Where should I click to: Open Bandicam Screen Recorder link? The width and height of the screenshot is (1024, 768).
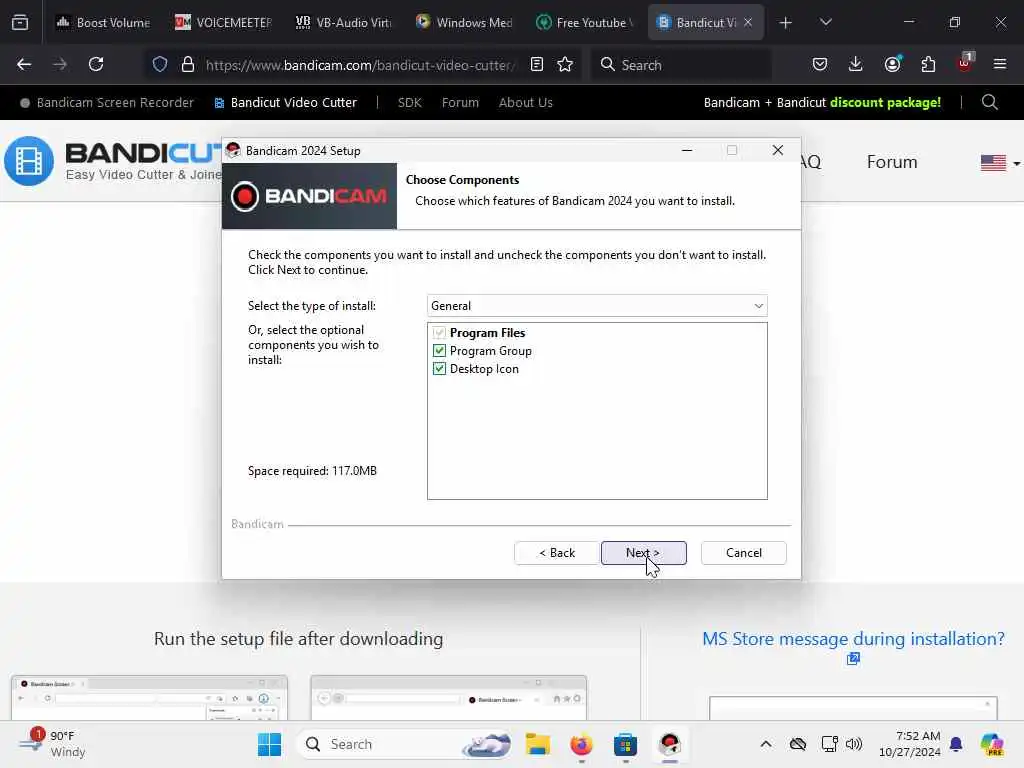107,103
